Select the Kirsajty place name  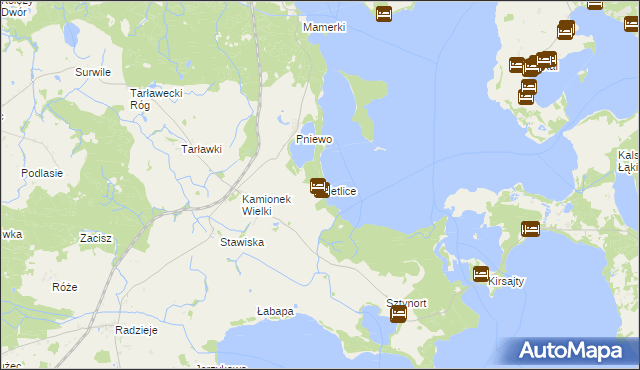coord(506,281)
